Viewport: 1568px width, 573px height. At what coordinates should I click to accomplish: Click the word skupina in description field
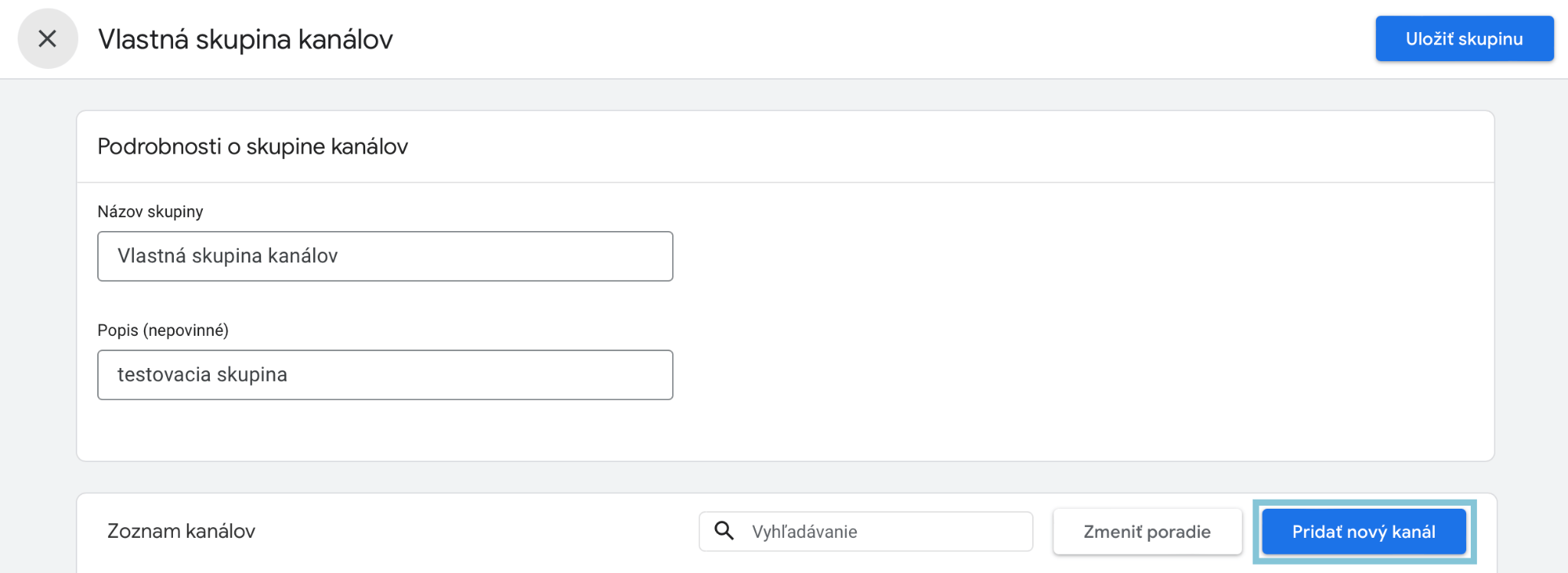pyautogui.click(x=252, y=376)
